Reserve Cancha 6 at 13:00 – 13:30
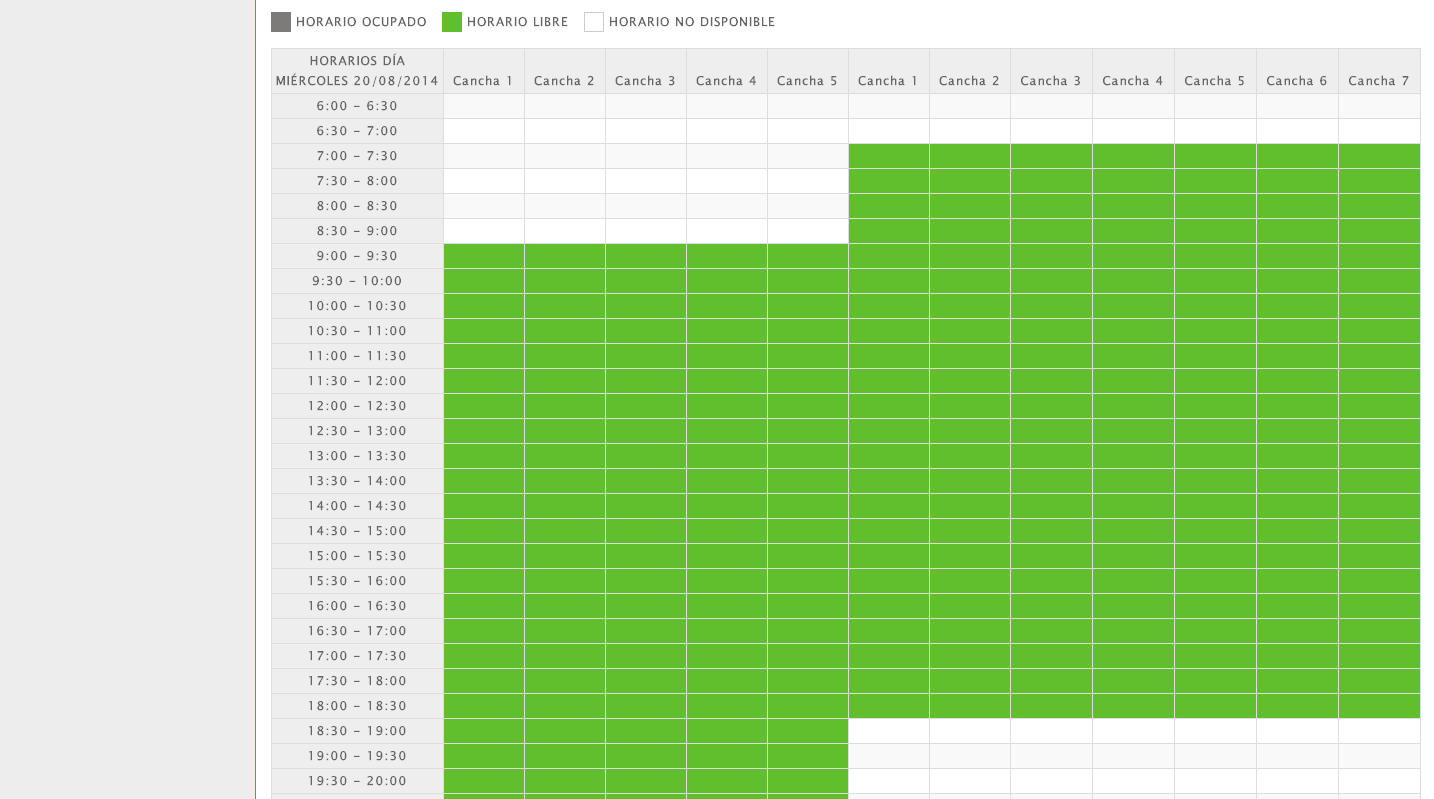The height and width of the screenshot is (799, 1434). (x=1297, y=456)
